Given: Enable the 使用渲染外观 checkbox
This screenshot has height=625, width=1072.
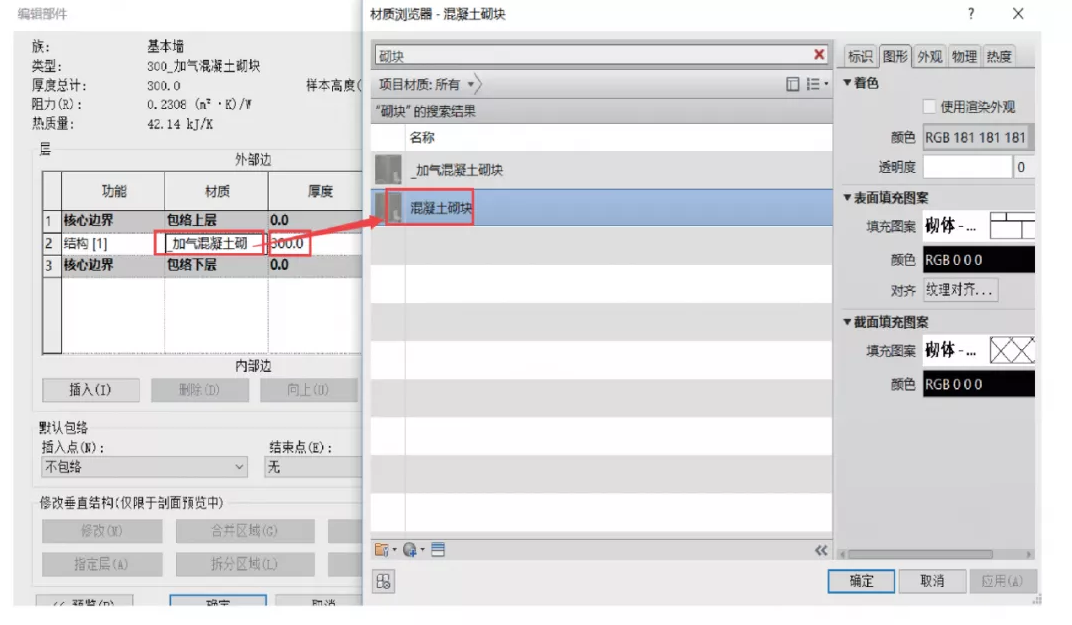Looking at the screenshot, I should [x=929, y=107].
